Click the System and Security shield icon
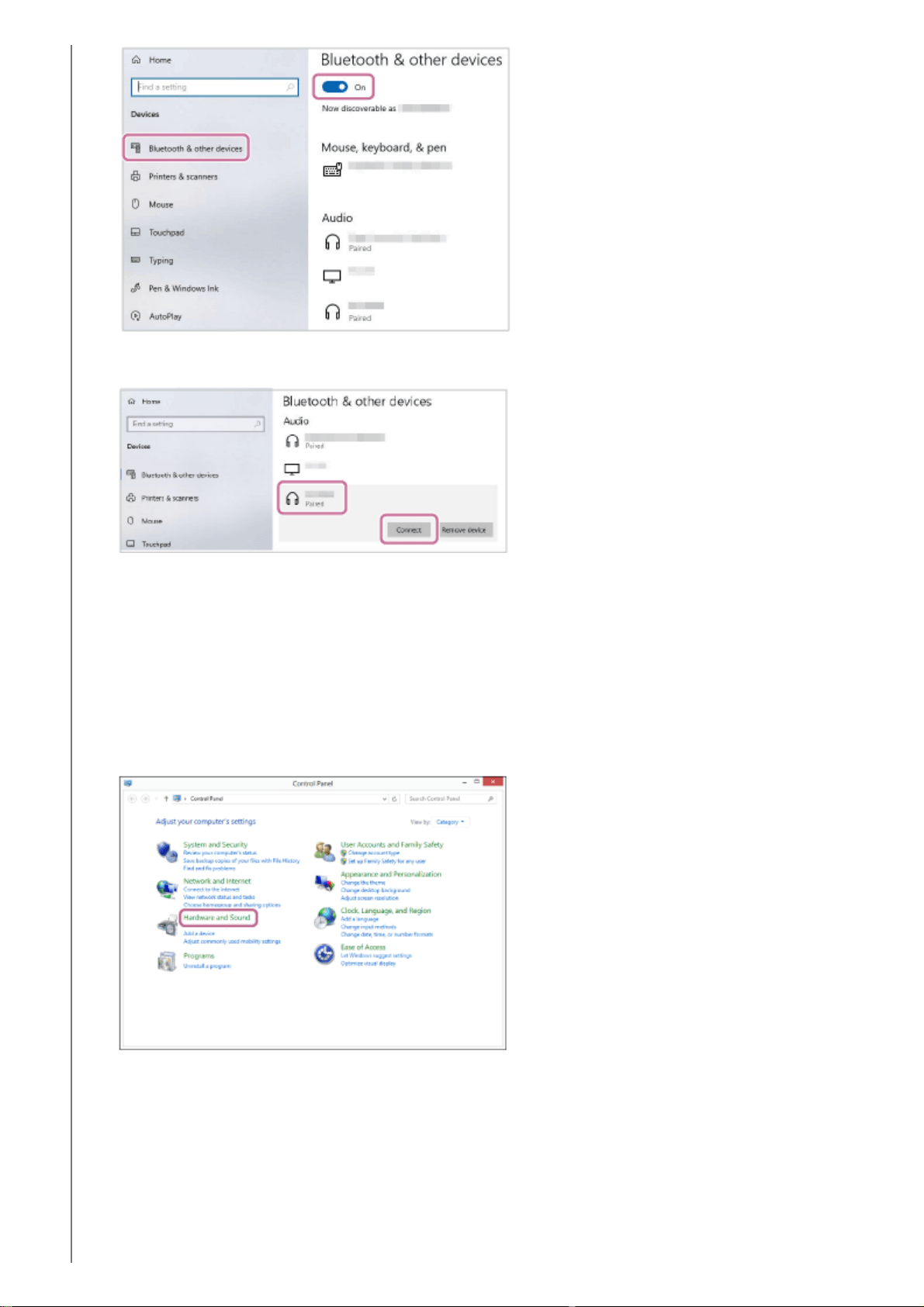Screen dimensions: 924x1307 click(167, 852)
